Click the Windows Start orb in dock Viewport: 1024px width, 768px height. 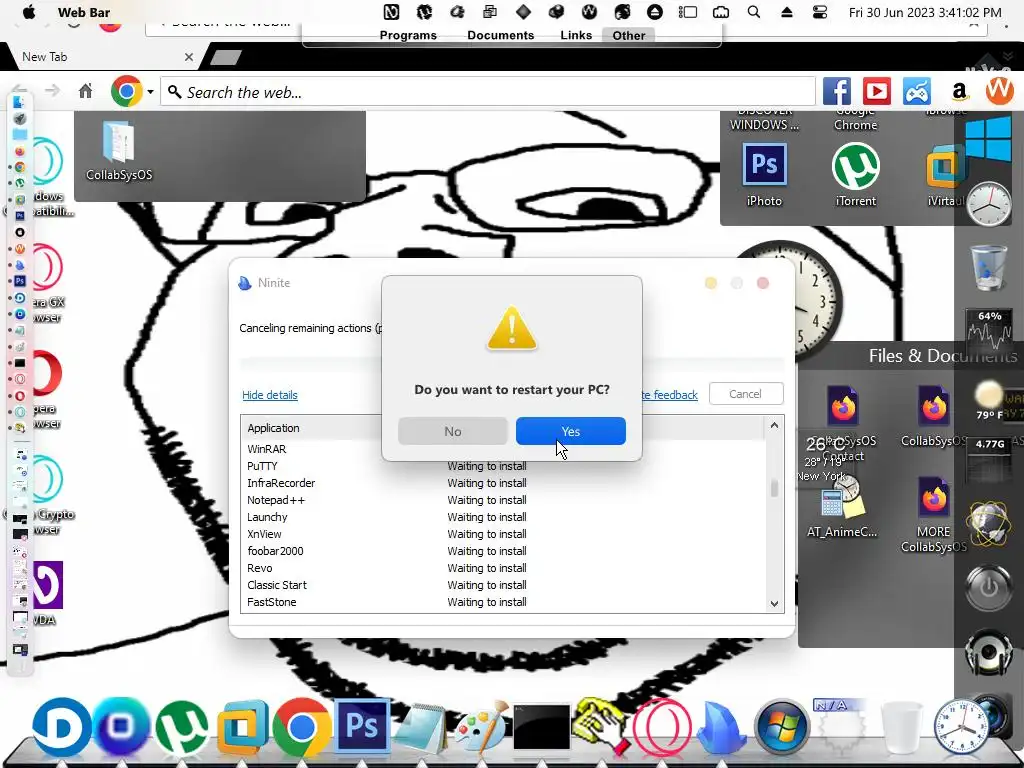tap(781, 728)
